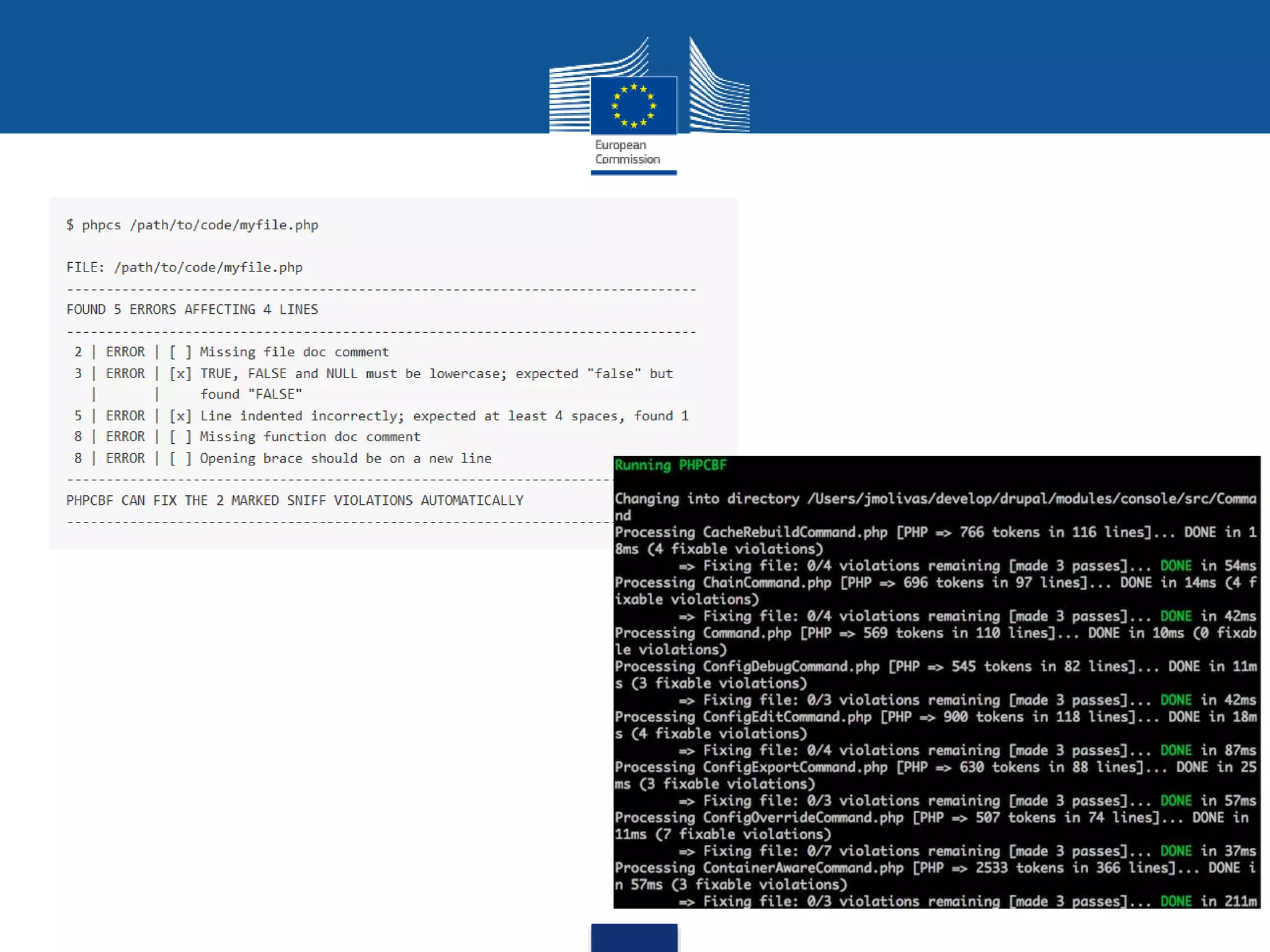Click the FOUND 5 ERRORS summary line
The width and height of the screenshot is (1270, 952).
pos(192,309)
